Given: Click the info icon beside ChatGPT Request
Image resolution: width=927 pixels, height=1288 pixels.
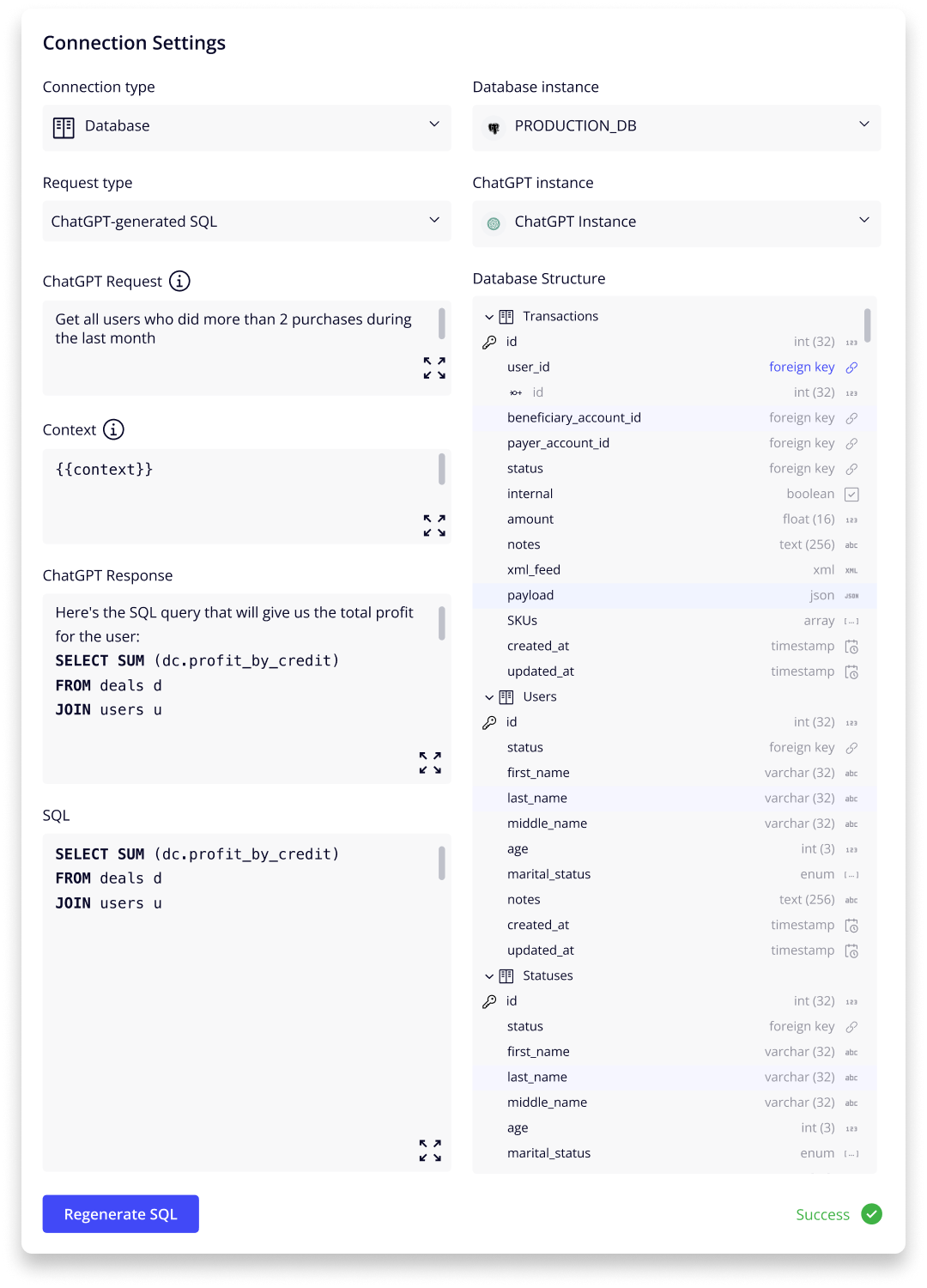Looking at the screenshot, I should pos(179,281).
